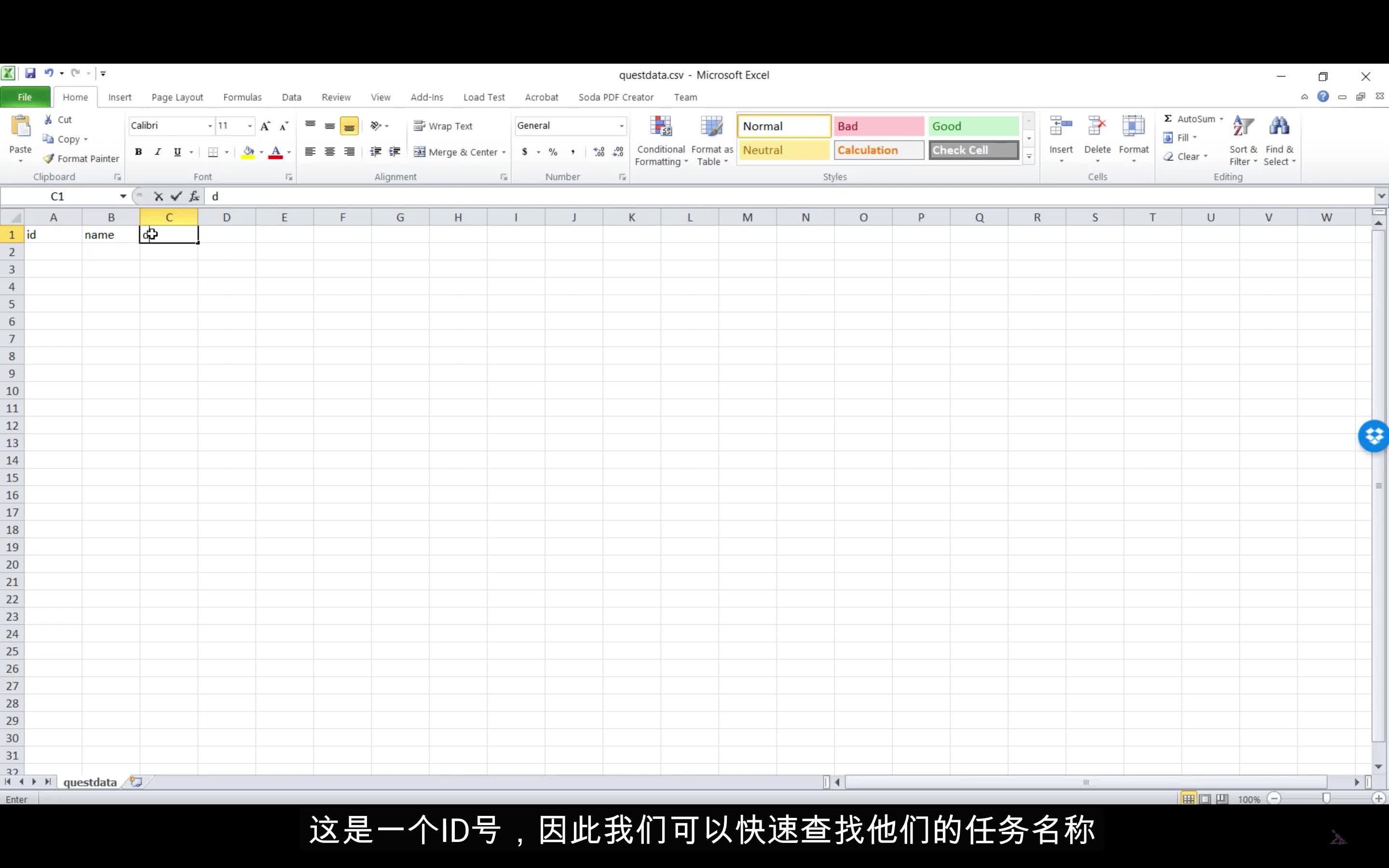This screenshot has height=868, width=1389.
Task: Open the Data ribbon tab
Action: point(292,97)
